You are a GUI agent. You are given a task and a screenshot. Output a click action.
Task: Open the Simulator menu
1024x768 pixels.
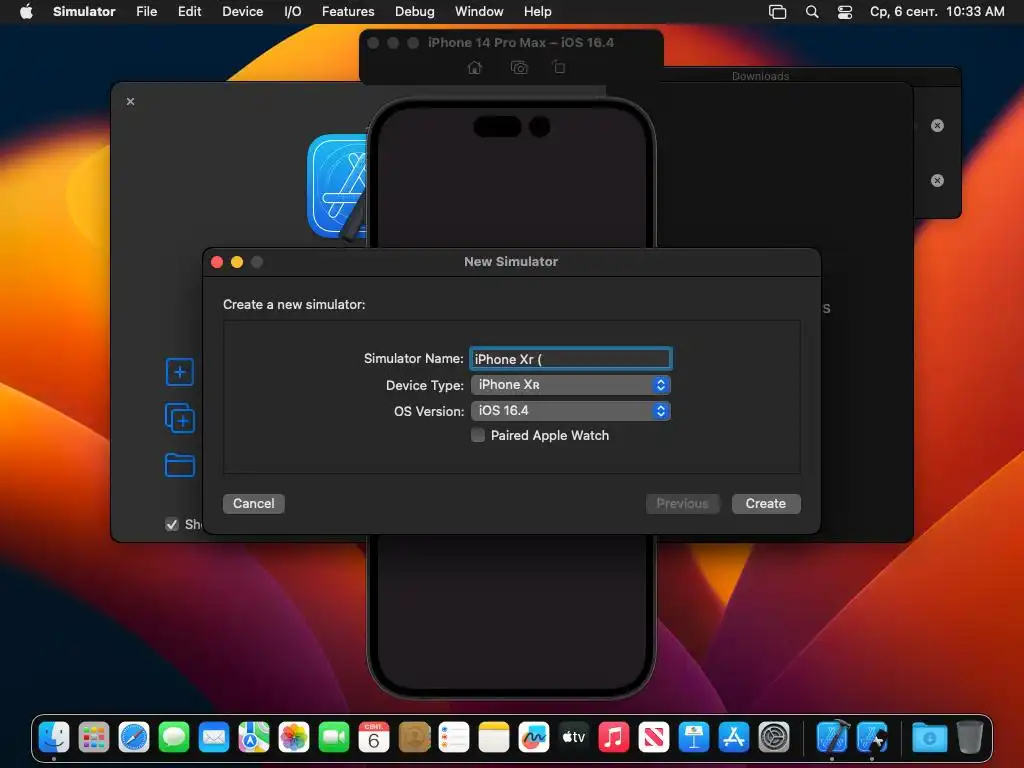tap(84, 12)
